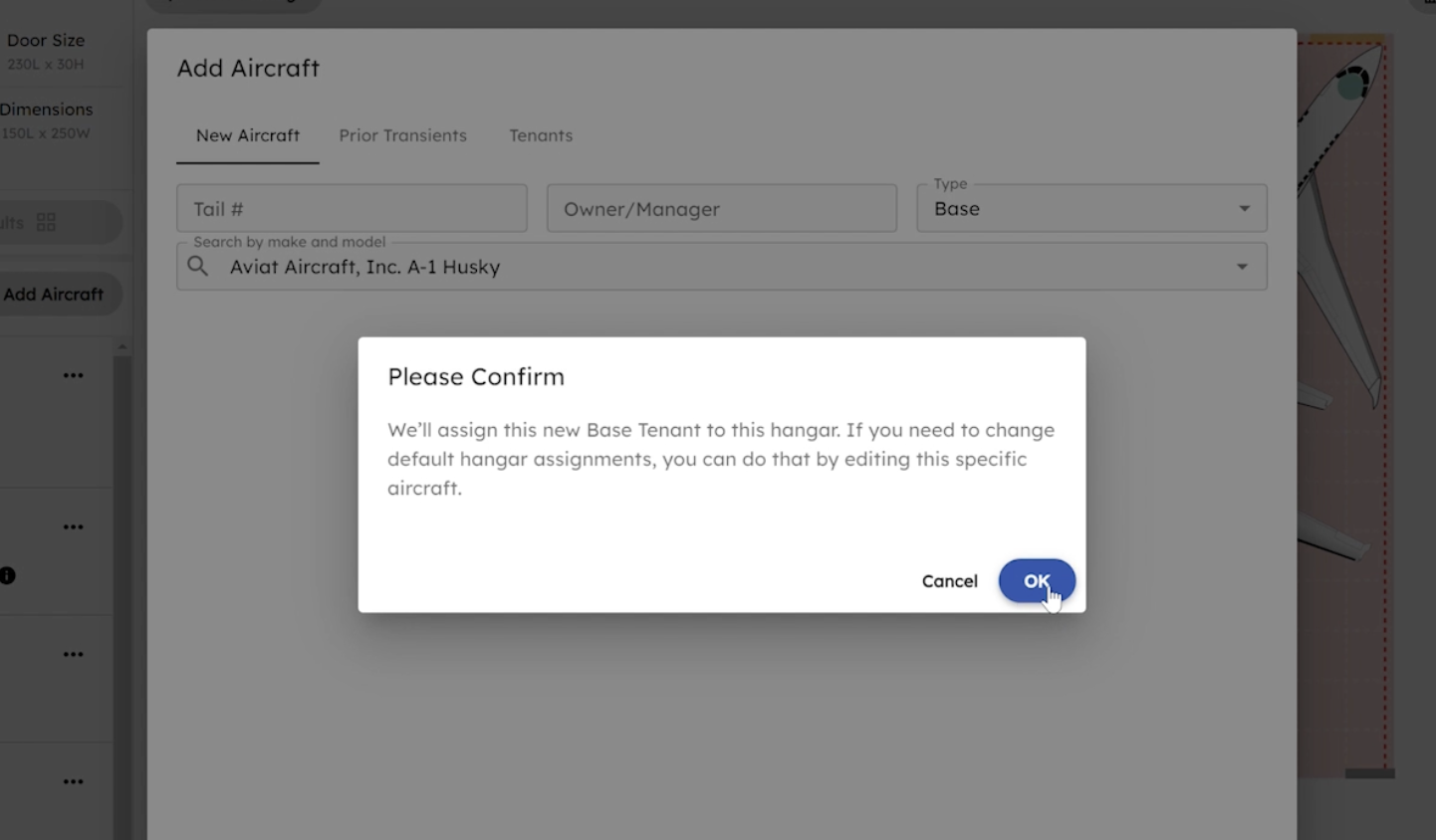Screen dimensions: 1436x840
Task: Click the magnifier search icon
Action: pyautogui.click(x=198, y=267)
